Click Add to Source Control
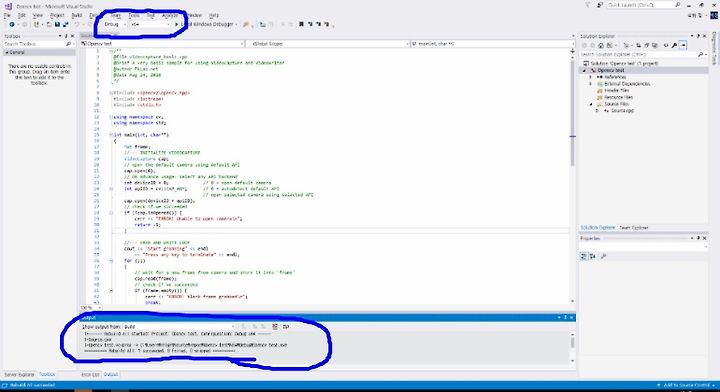This screenshot has width=720, height=392. (x=686, y=385)
